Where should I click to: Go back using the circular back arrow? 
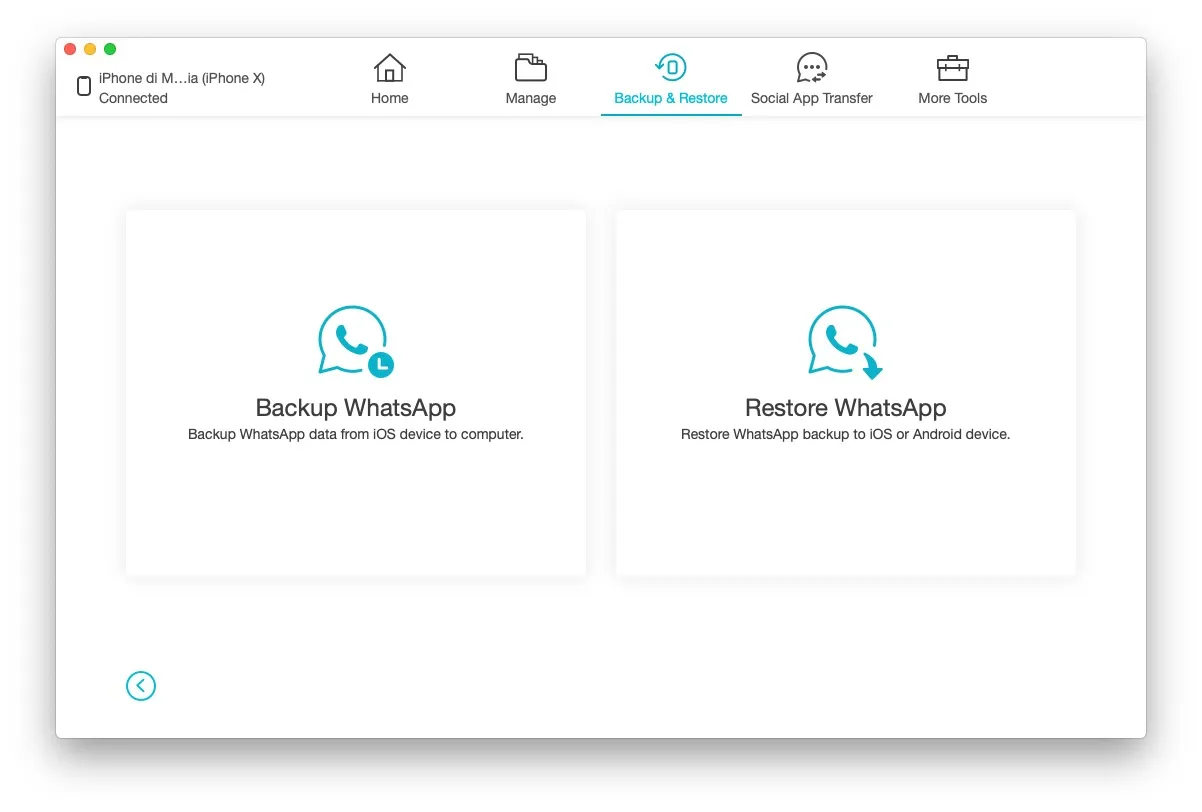pyautogui.click(x=140, y=686)
